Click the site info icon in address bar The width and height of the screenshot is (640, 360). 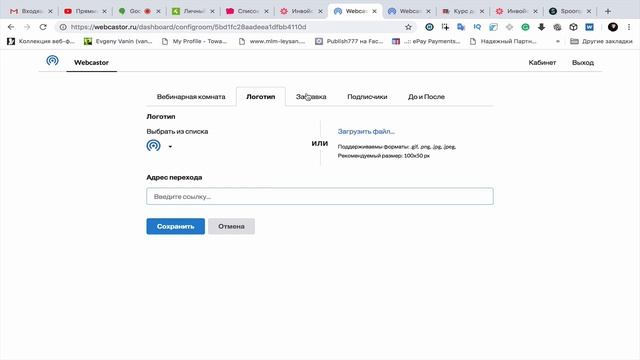(x=63, y=27)
